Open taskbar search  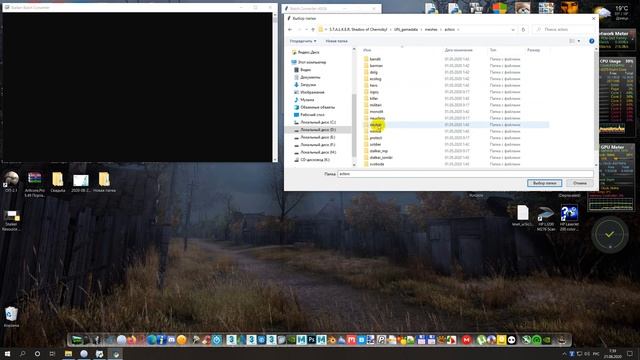tap(22, 353)
